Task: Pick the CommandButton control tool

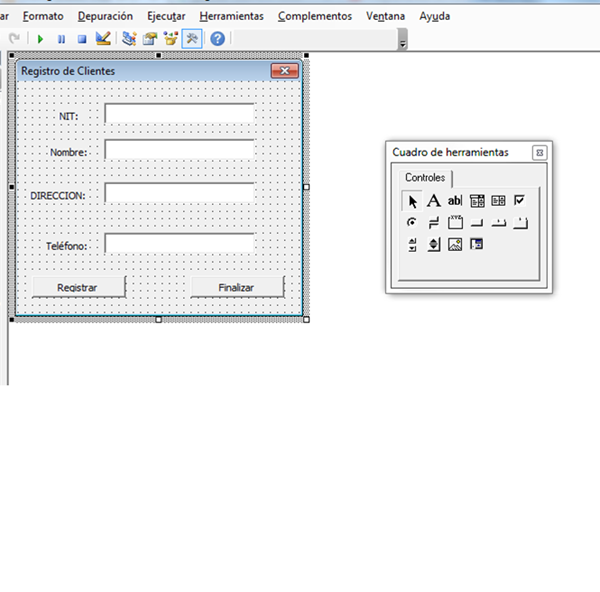Action: (477, 222)
